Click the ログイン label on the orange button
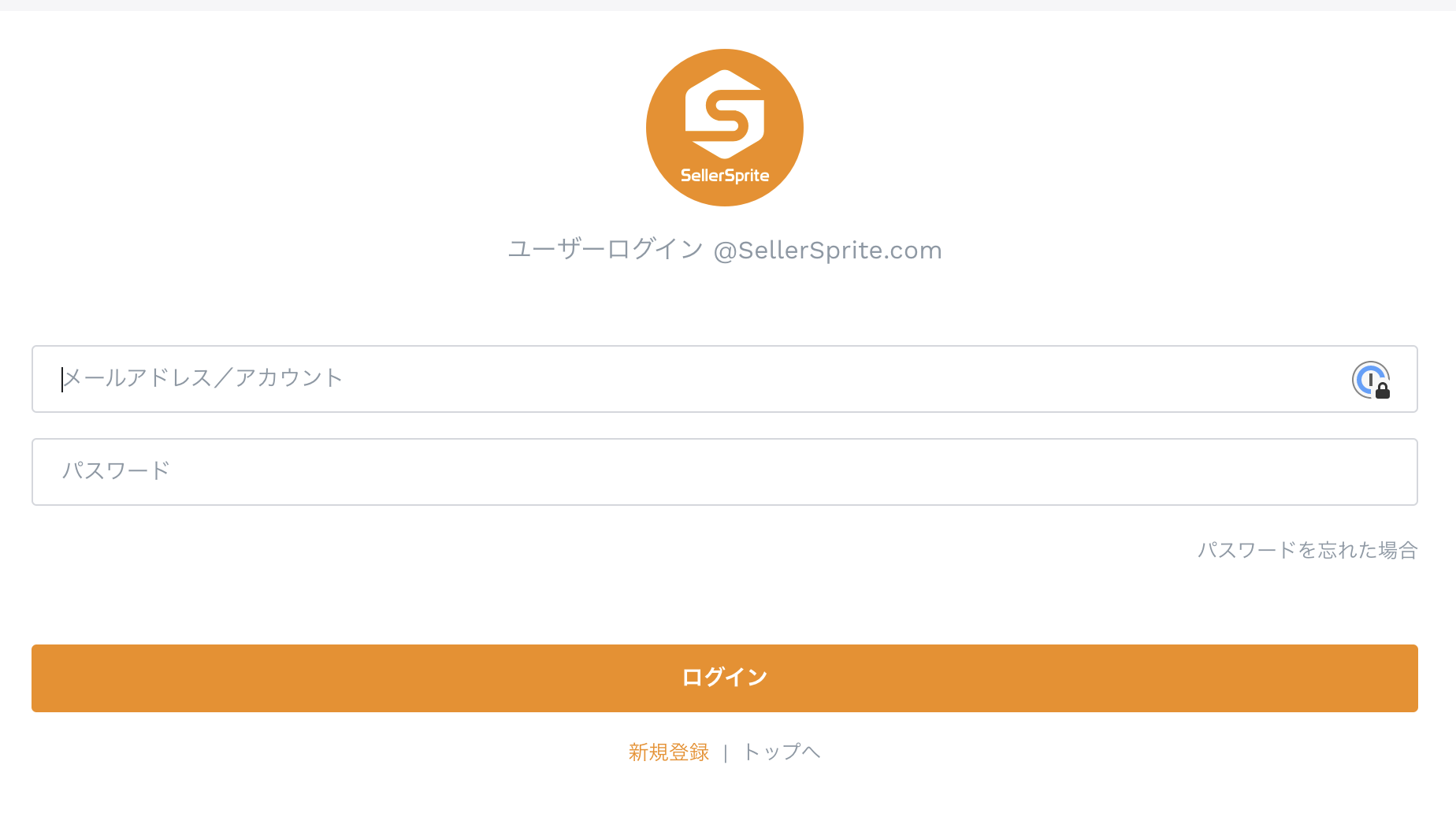 tap(725, 678)
